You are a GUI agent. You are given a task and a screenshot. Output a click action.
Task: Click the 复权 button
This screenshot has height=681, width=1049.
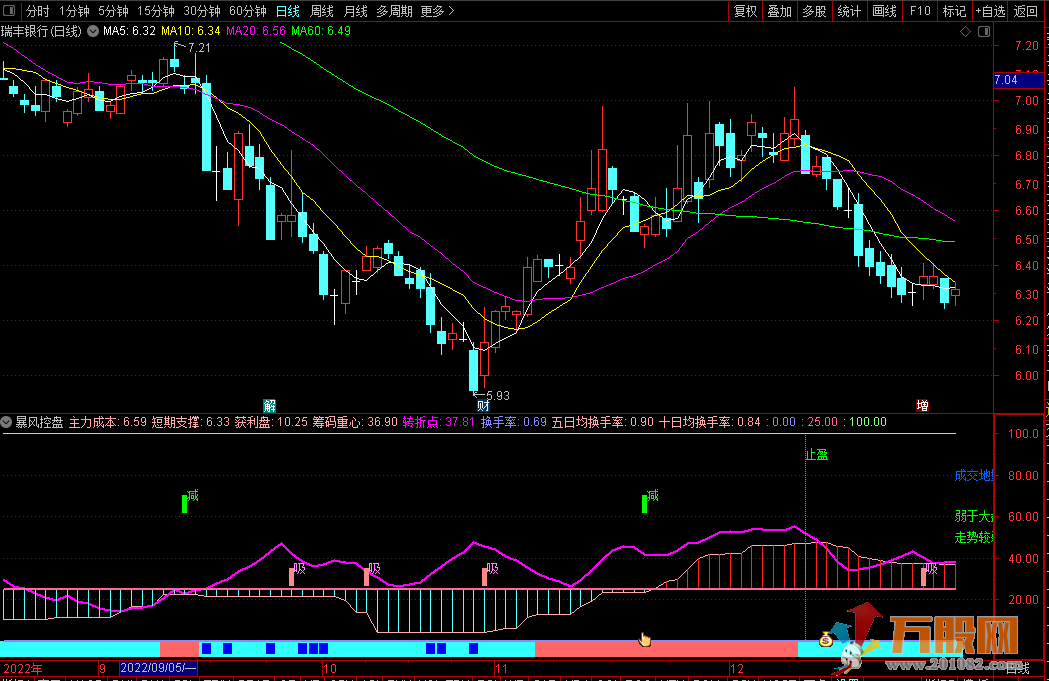point(745,11)
